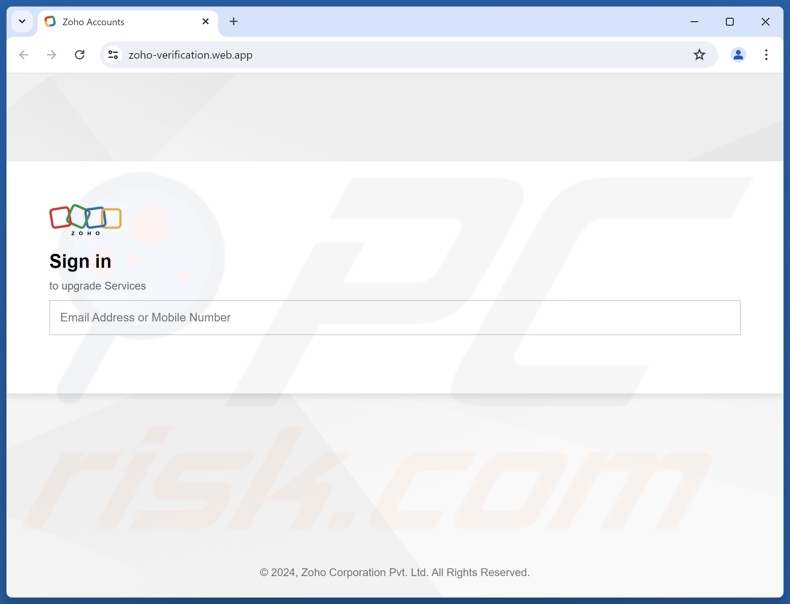Image resolution: width=790 pixels, height=604 pixels.
Task: Close the Zoho Accounts tab
Action: [206, 22]
